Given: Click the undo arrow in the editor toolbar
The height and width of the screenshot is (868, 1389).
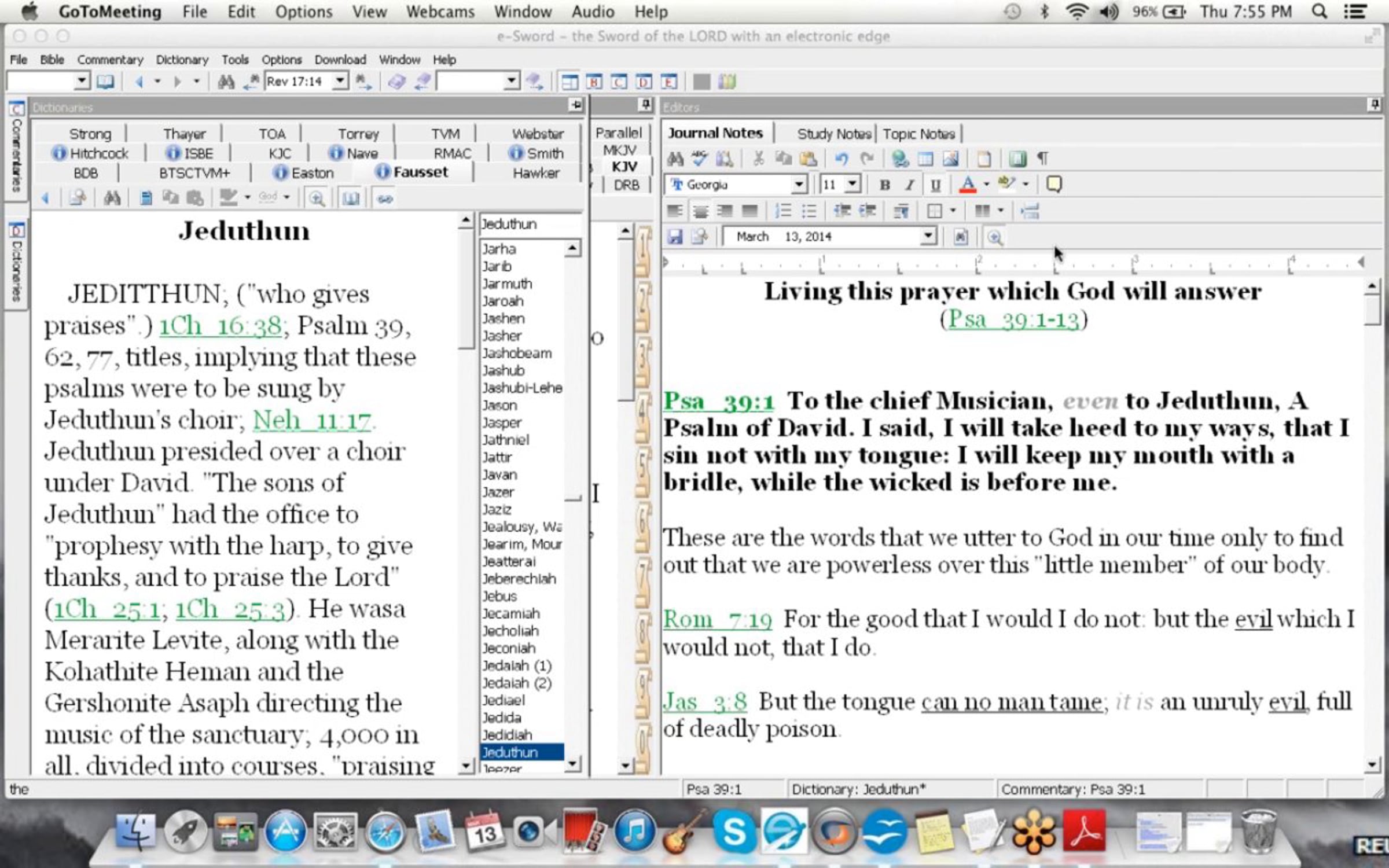Looking at the screenshot, I should [x=841, y=158].
